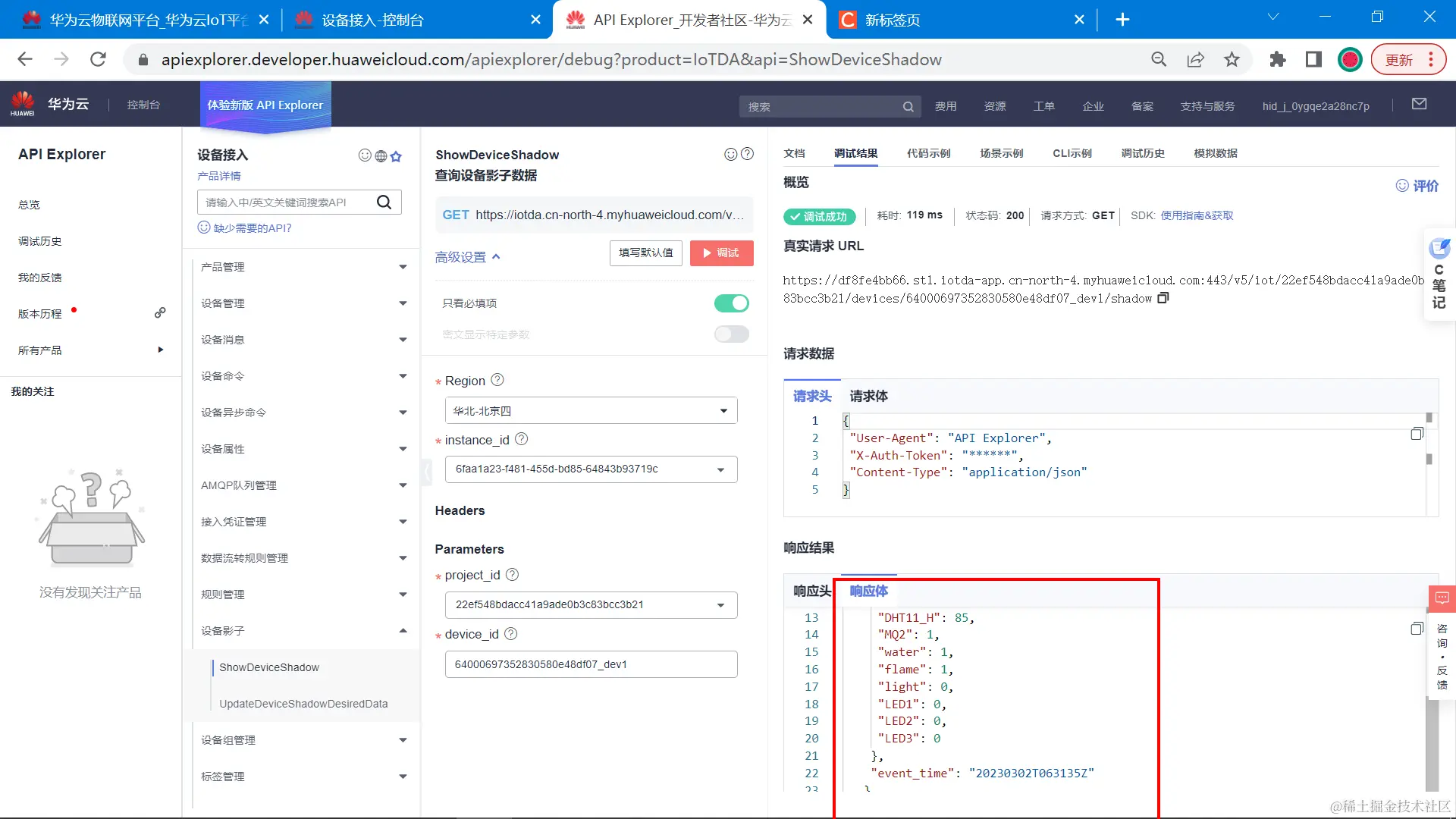Open the 请求体 tab
The image size is (1456, 819).
point(868,396)
